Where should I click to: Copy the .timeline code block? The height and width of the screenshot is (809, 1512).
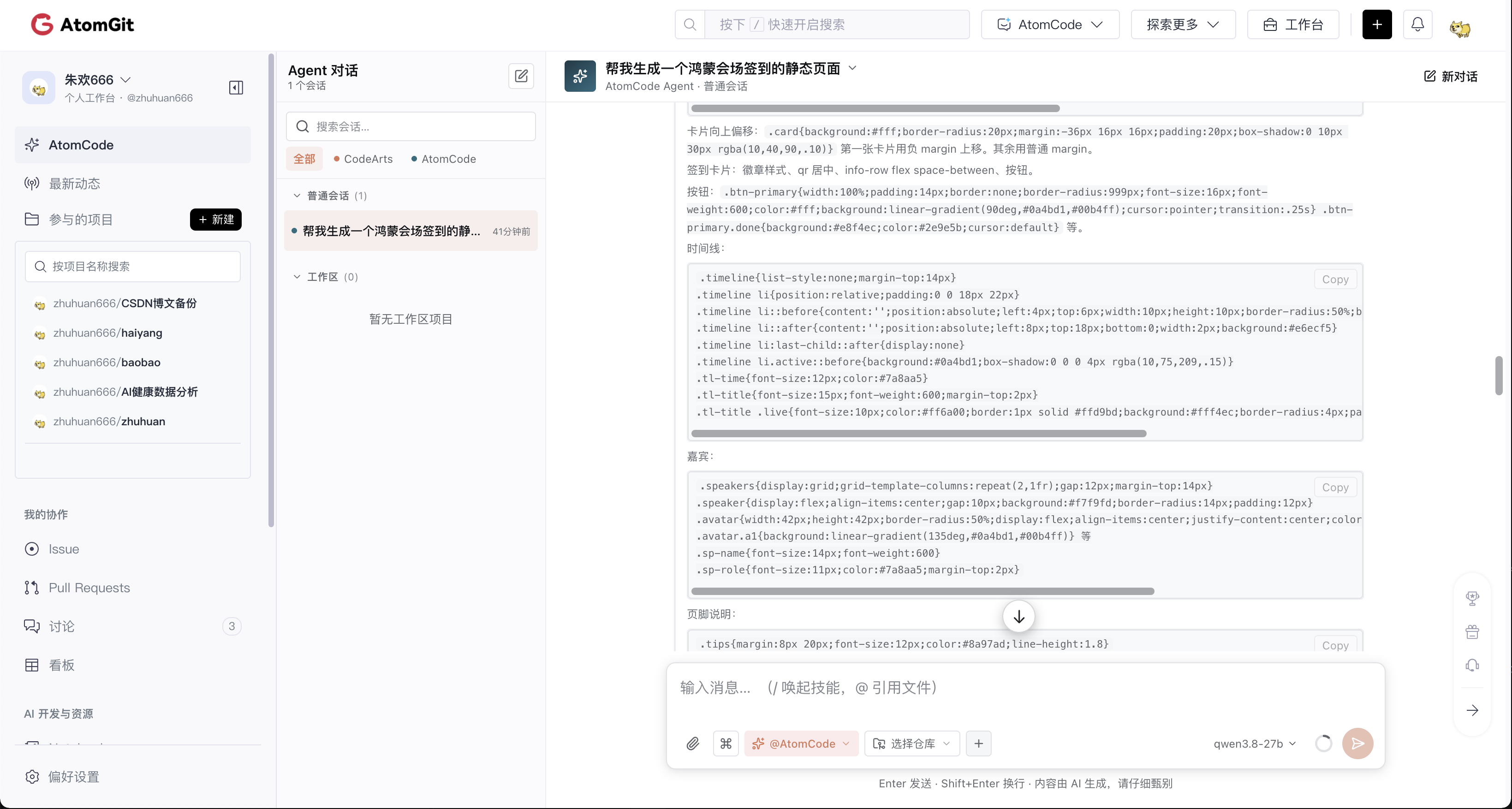[x=1335, y=280]
